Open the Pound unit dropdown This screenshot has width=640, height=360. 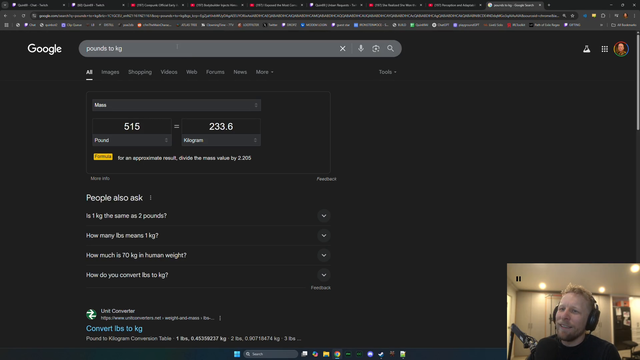132,140
